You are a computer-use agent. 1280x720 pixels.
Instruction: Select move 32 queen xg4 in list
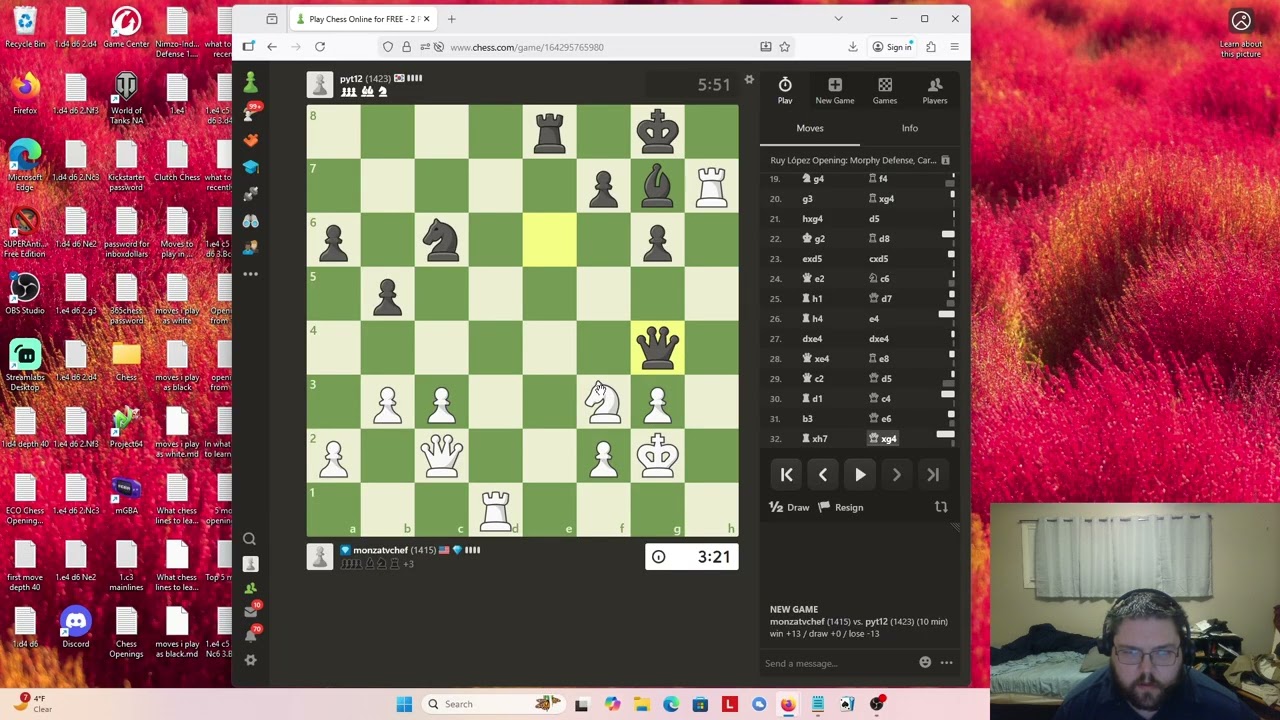point(883,438)
